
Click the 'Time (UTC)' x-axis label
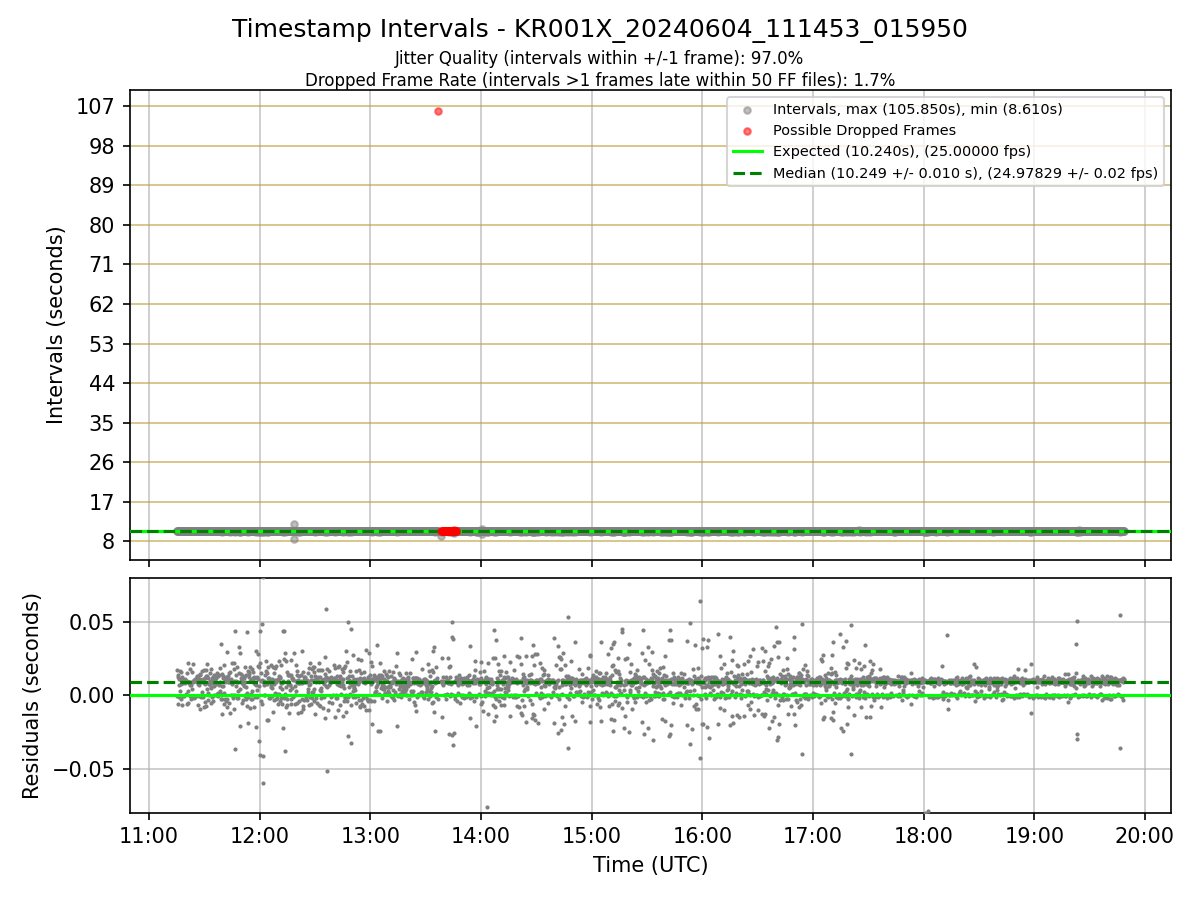click(x=650, y=865)
